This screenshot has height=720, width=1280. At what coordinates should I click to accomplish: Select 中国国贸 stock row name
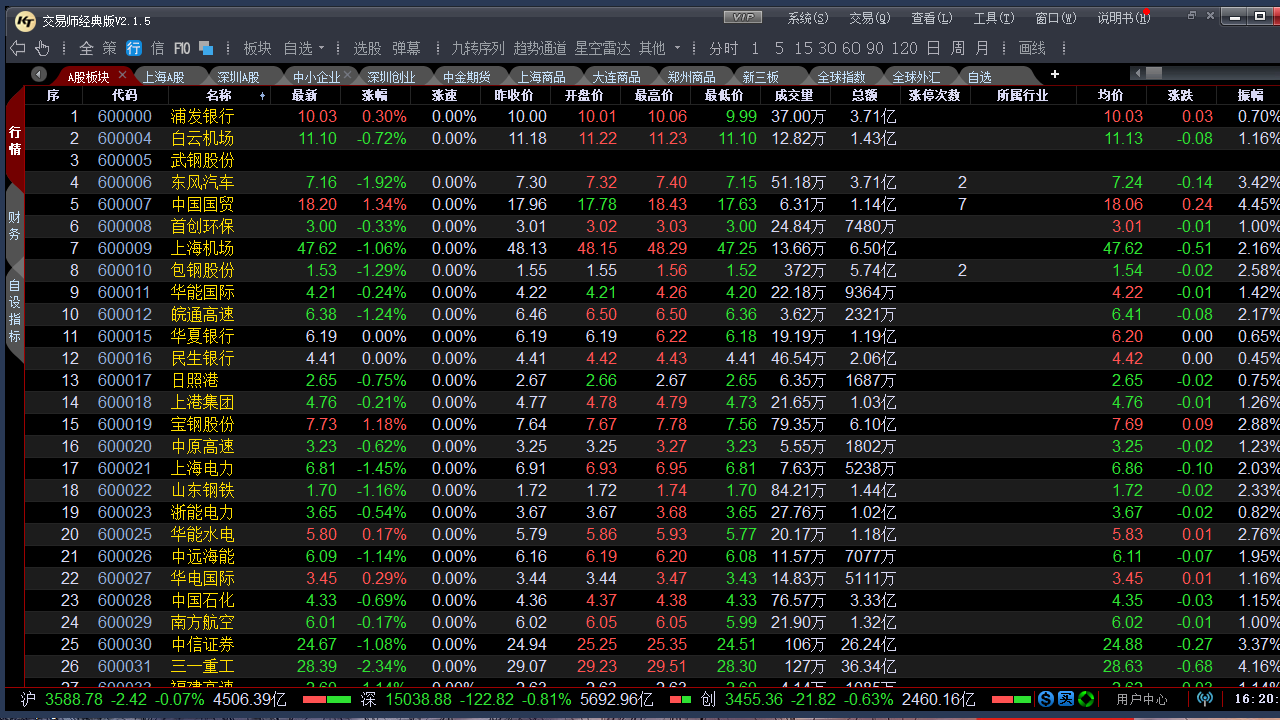202,204
